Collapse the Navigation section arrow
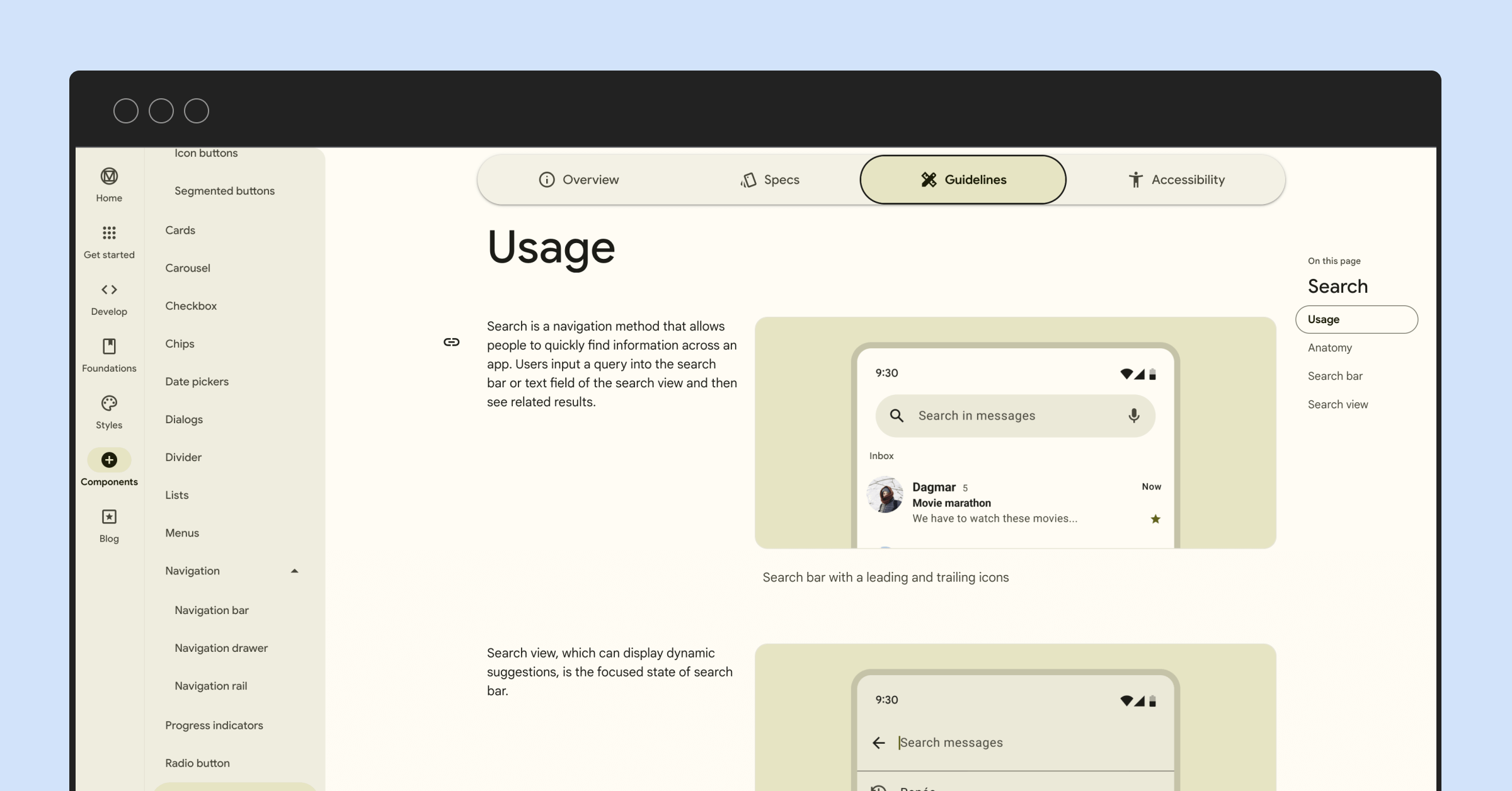This screenshot has width=1512, height=791. (x=294, y=571)
